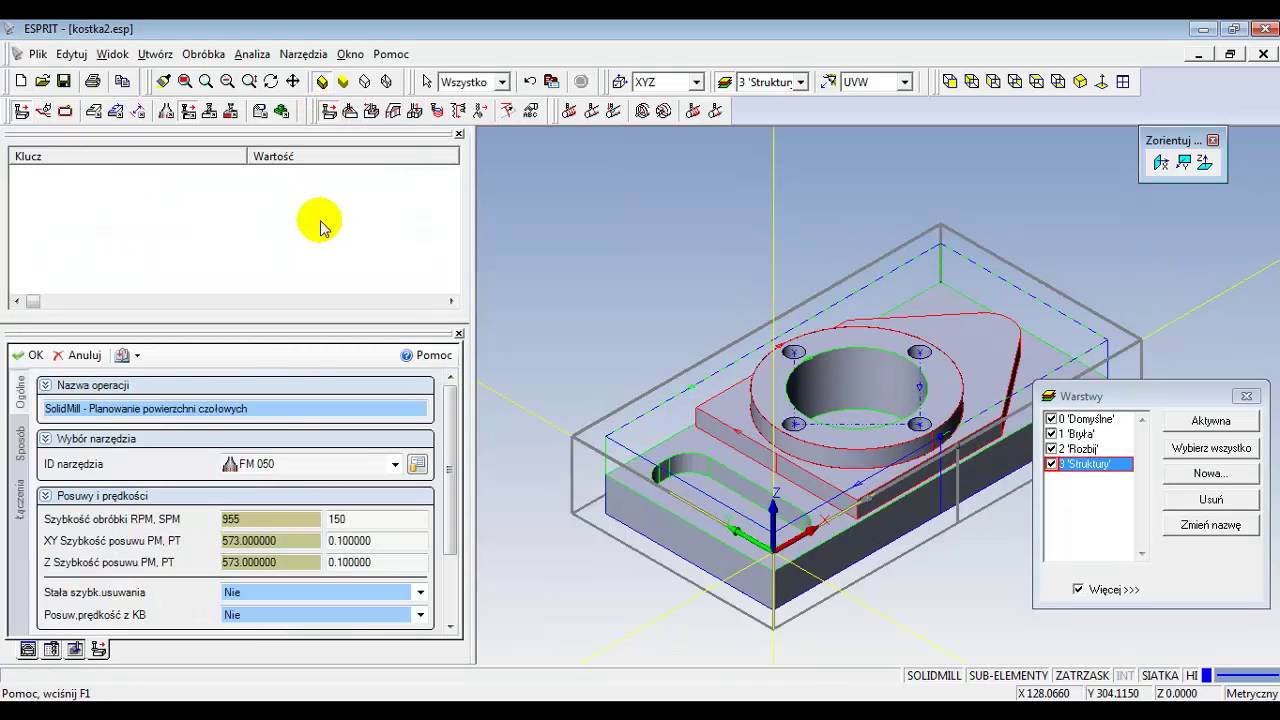This screenshot has height=720, width=1280.
Task: Click the undo arrow icon
Action: (530, 81)
